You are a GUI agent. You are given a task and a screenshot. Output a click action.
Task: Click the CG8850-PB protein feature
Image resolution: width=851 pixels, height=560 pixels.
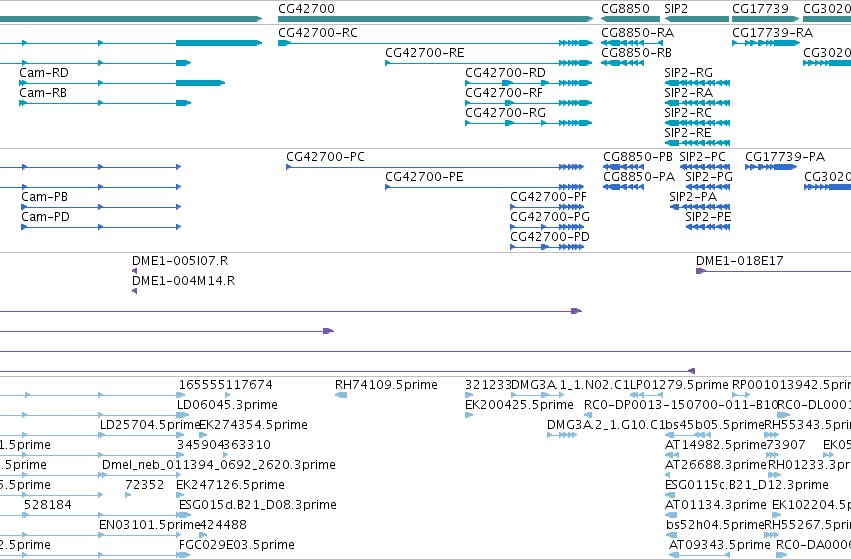coord(624,167)
